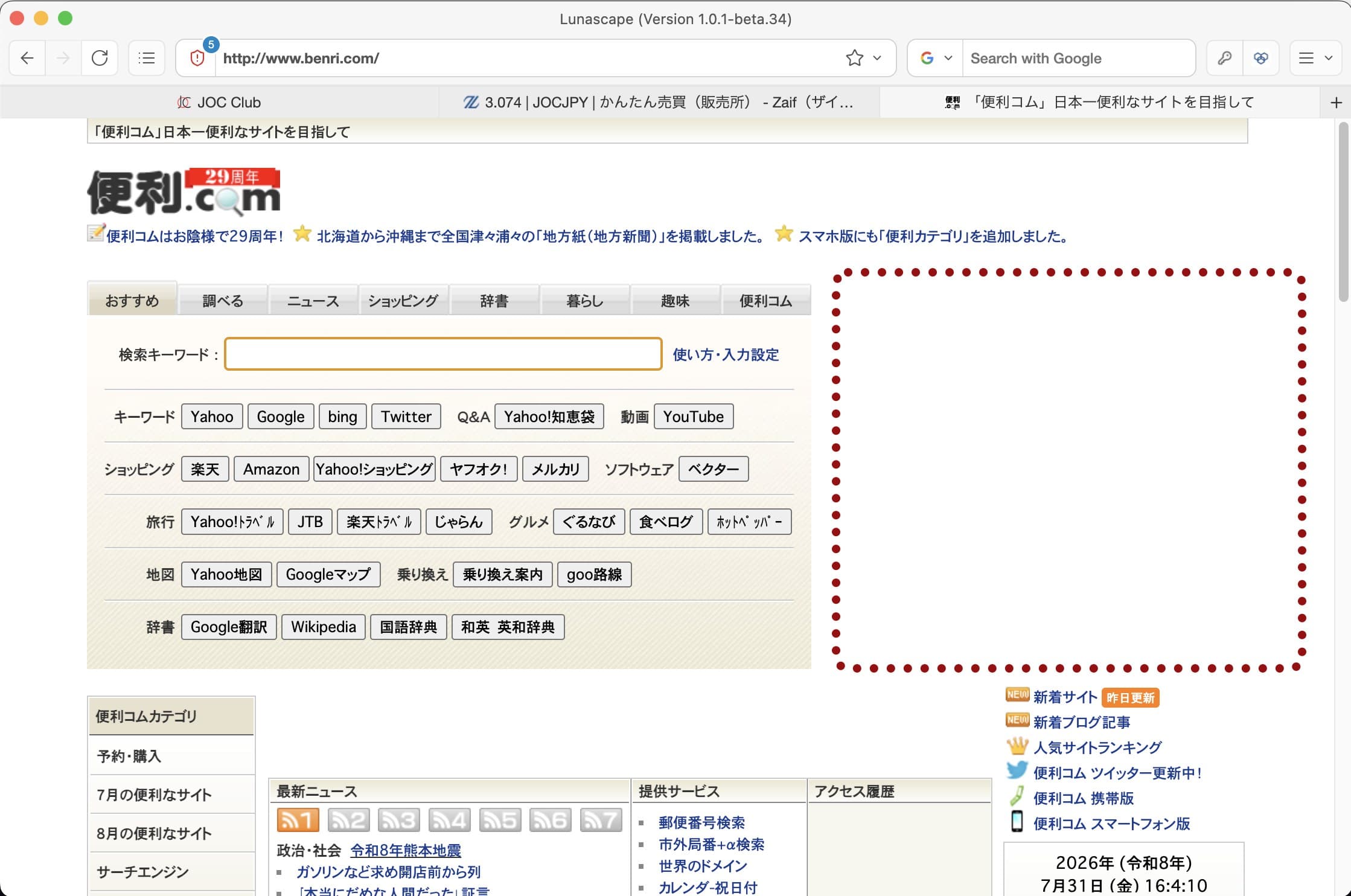Select the RSS feed 4 icon
1351x896 pixels.
pyautogui.click(x=449, y=820)
